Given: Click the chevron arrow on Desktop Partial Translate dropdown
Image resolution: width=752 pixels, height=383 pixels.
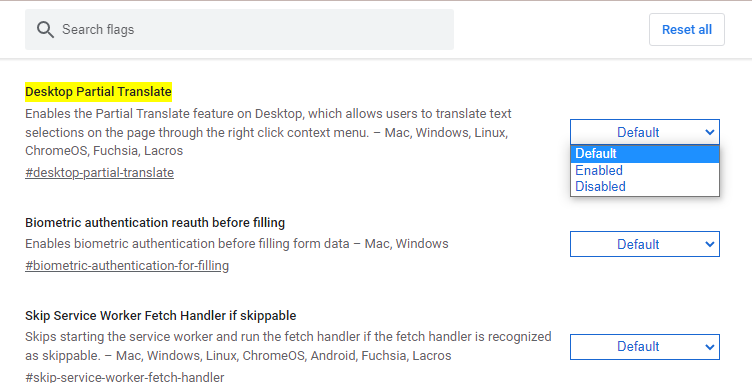Looking at the screenshot, I should pyautogui.click(x=710, y=132).
